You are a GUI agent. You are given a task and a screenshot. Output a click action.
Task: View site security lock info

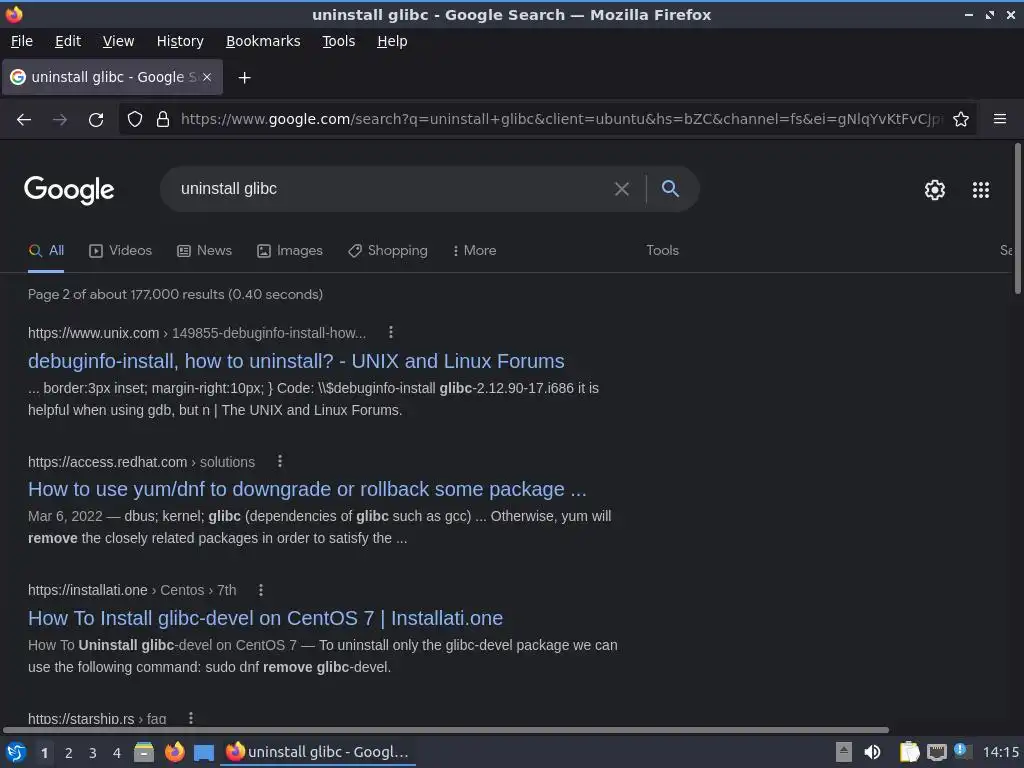(163, 120)
